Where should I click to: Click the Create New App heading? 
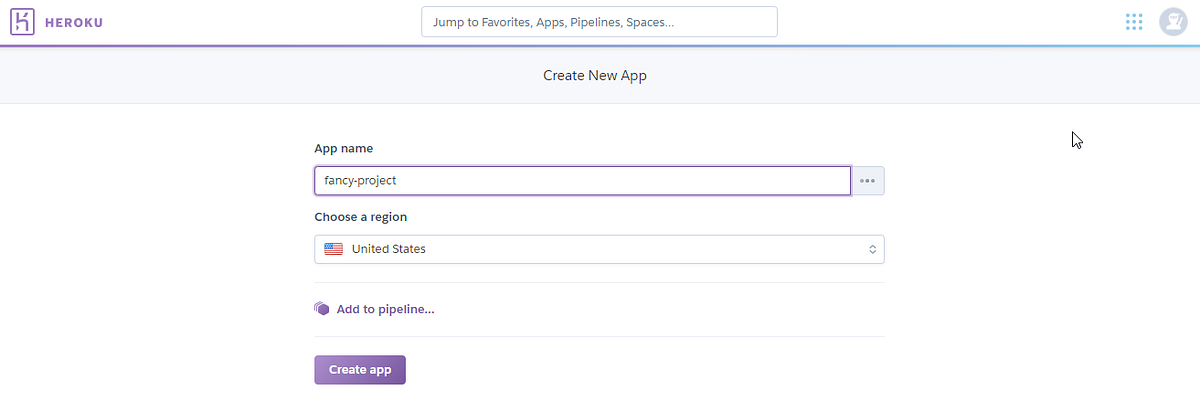[x=595, y=75]
